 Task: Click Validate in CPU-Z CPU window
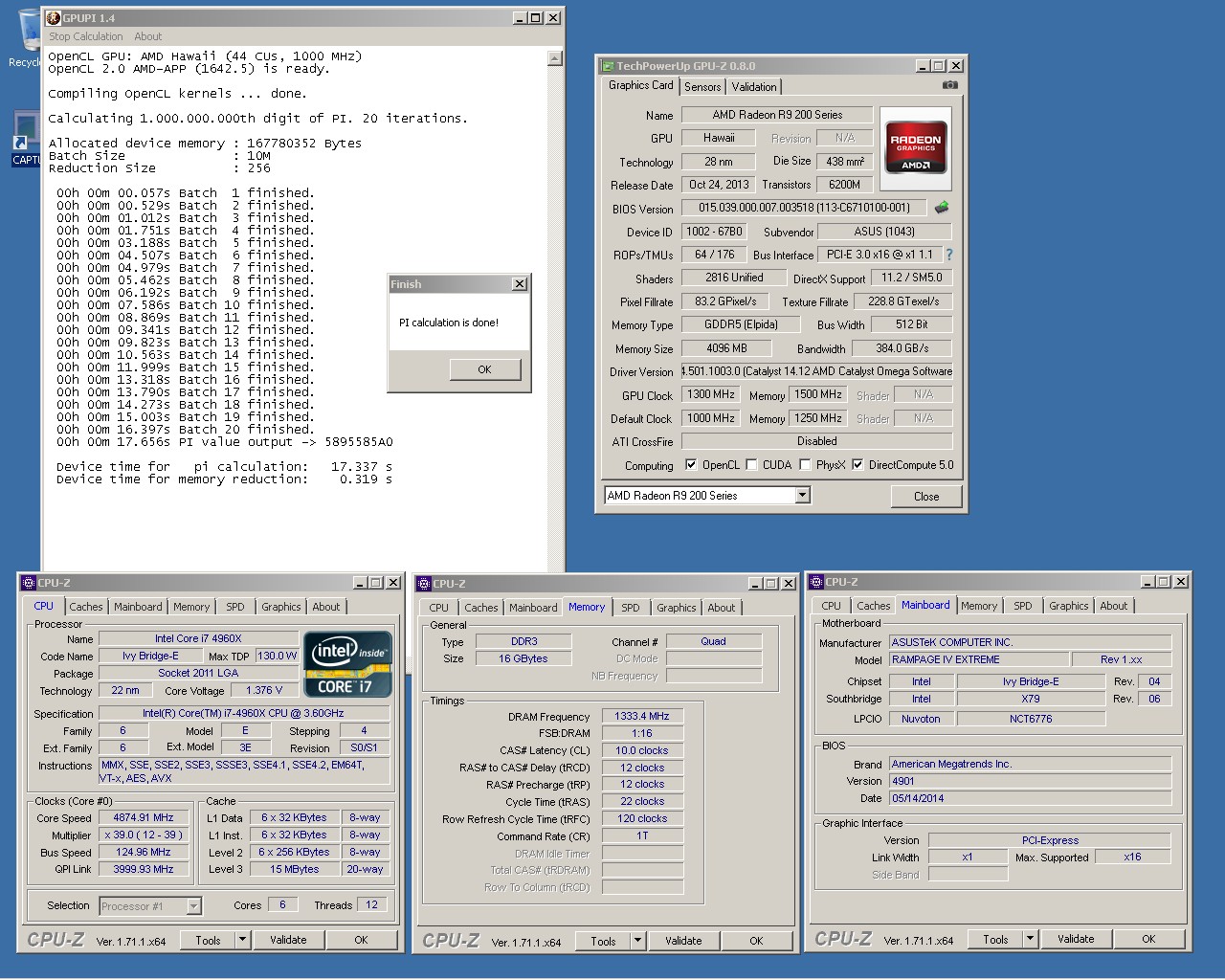pyautogui.click(x=288, y=940)
